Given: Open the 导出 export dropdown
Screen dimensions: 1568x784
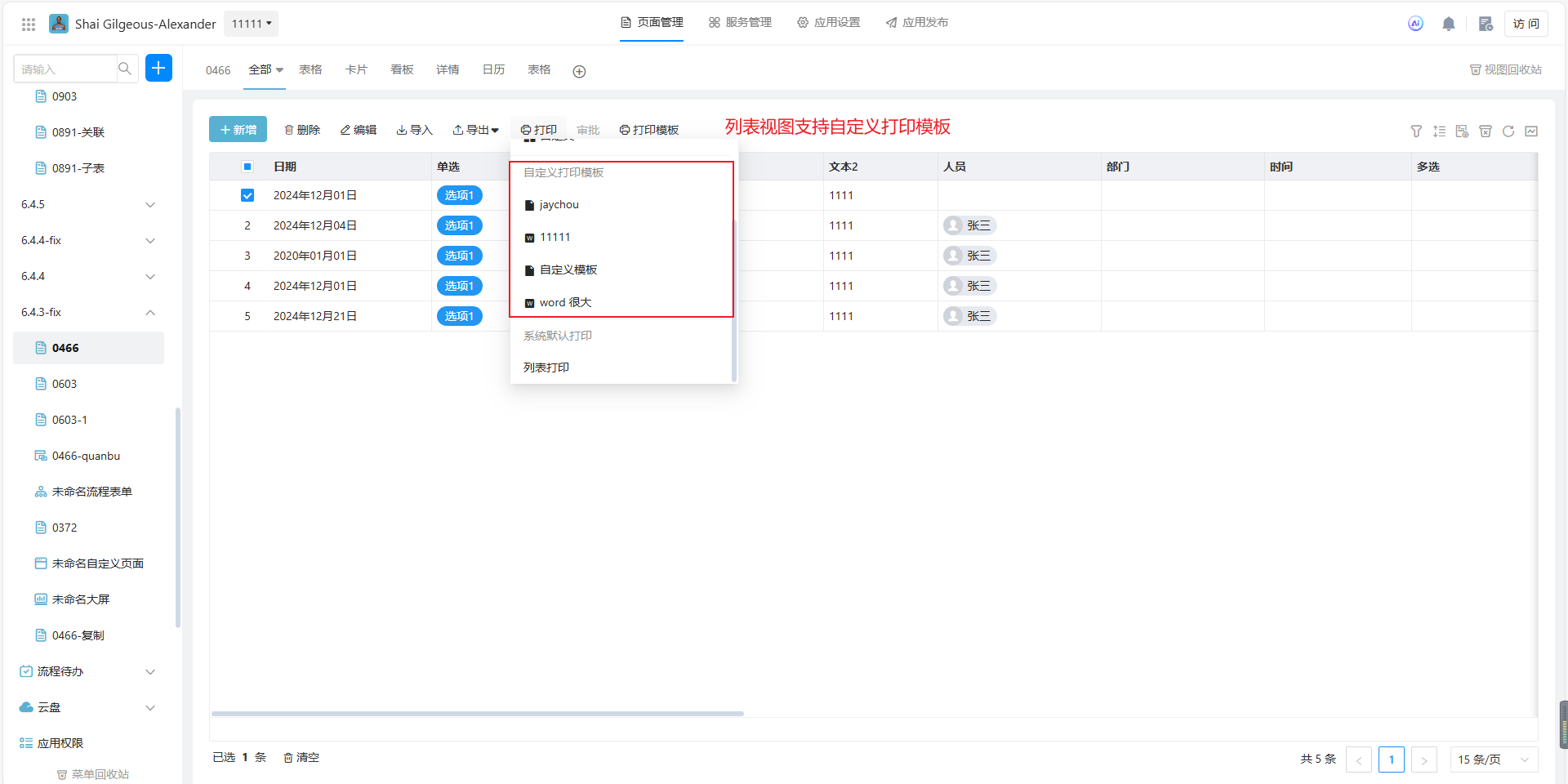Looking at the screenshot, I should [x=476, y=130].
